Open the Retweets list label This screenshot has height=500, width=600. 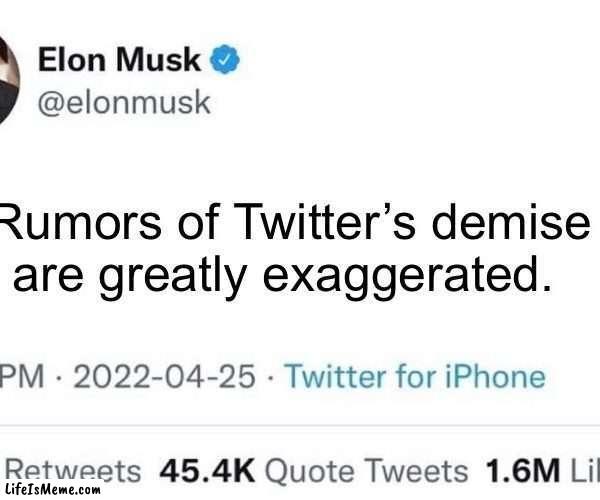click(x=72, y=469)
